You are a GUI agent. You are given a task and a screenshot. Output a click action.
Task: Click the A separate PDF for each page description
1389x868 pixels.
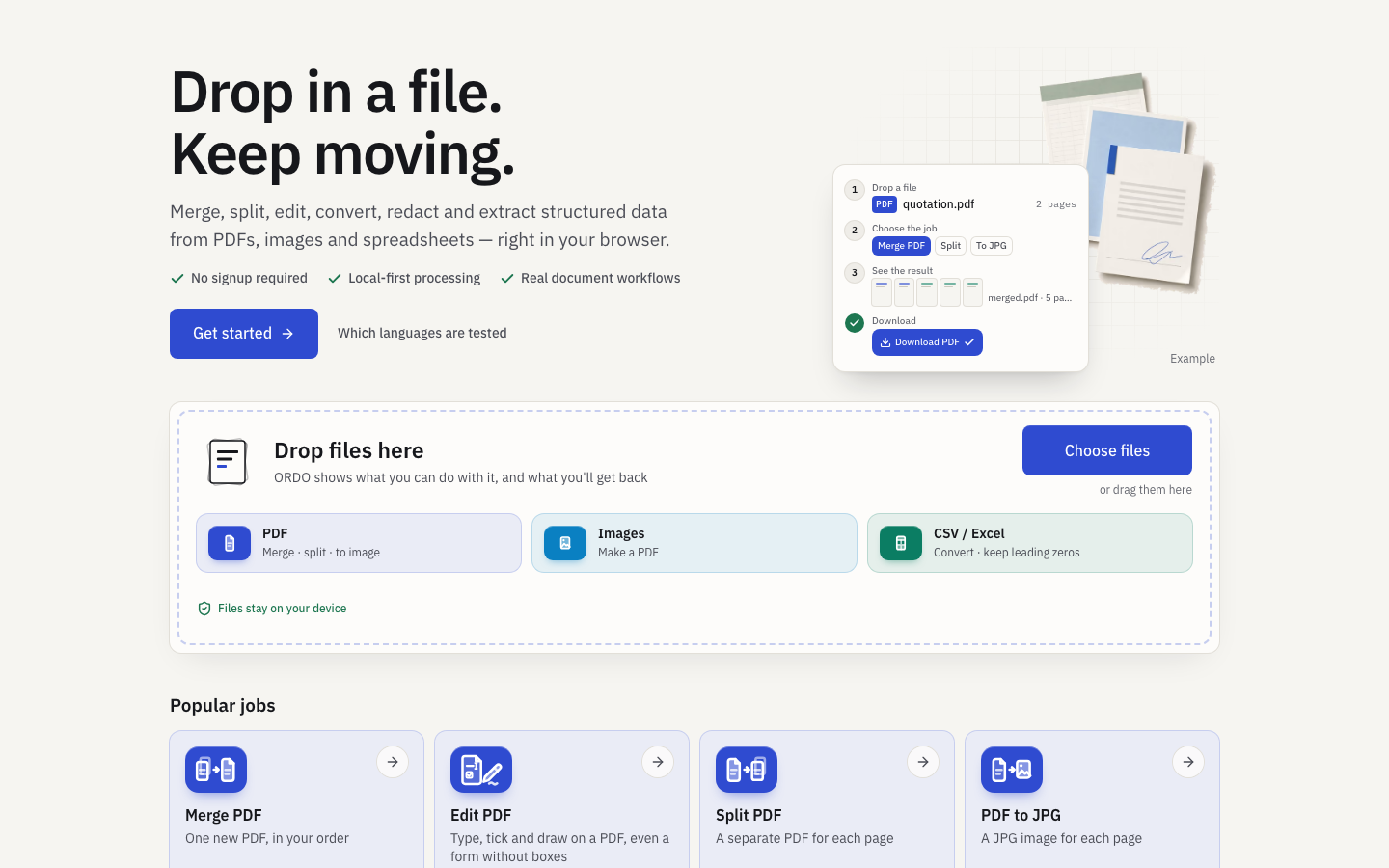pyautogui.click(x=804, y=839)
